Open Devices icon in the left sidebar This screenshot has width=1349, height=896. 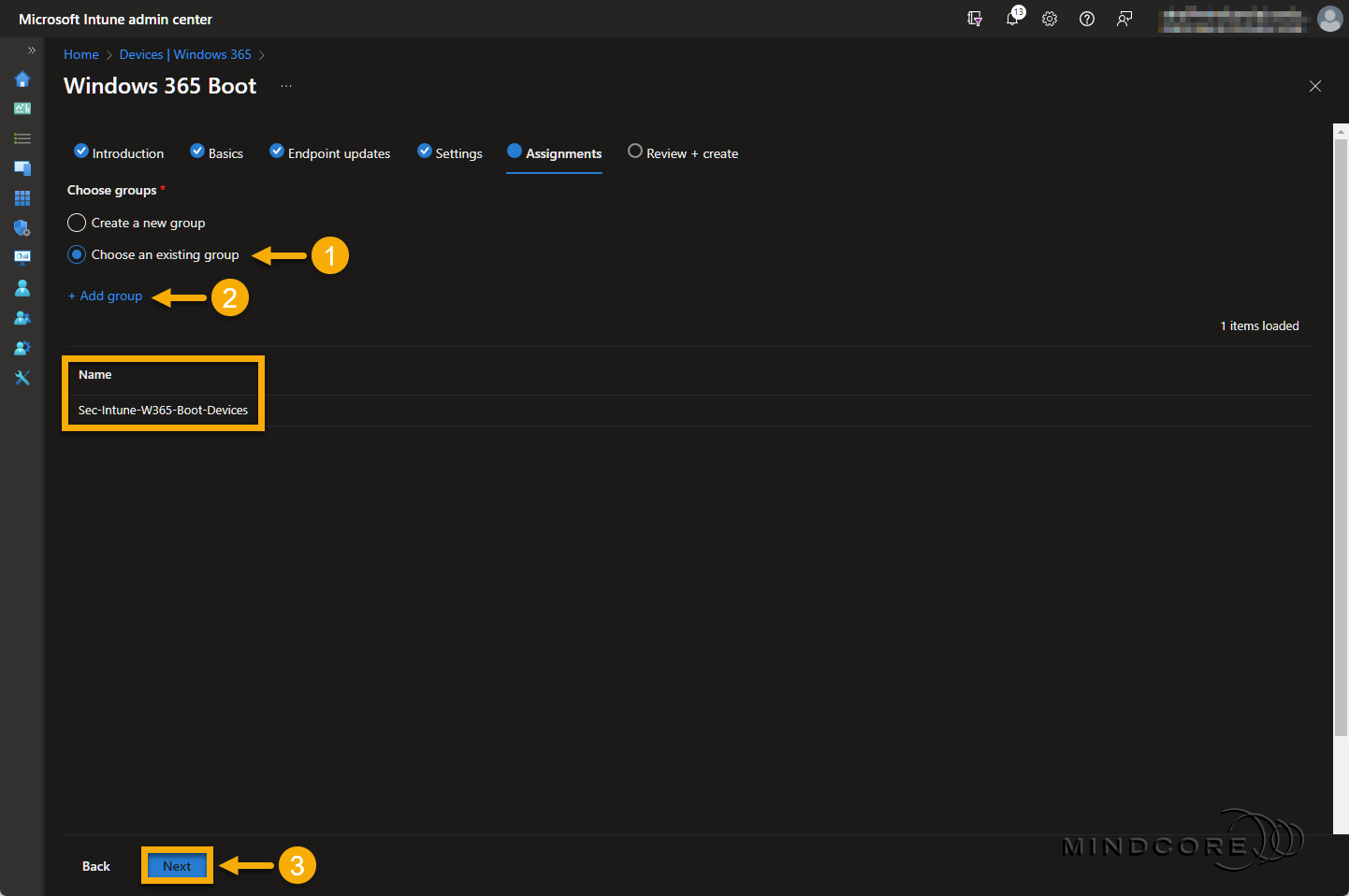click(22, 168)
